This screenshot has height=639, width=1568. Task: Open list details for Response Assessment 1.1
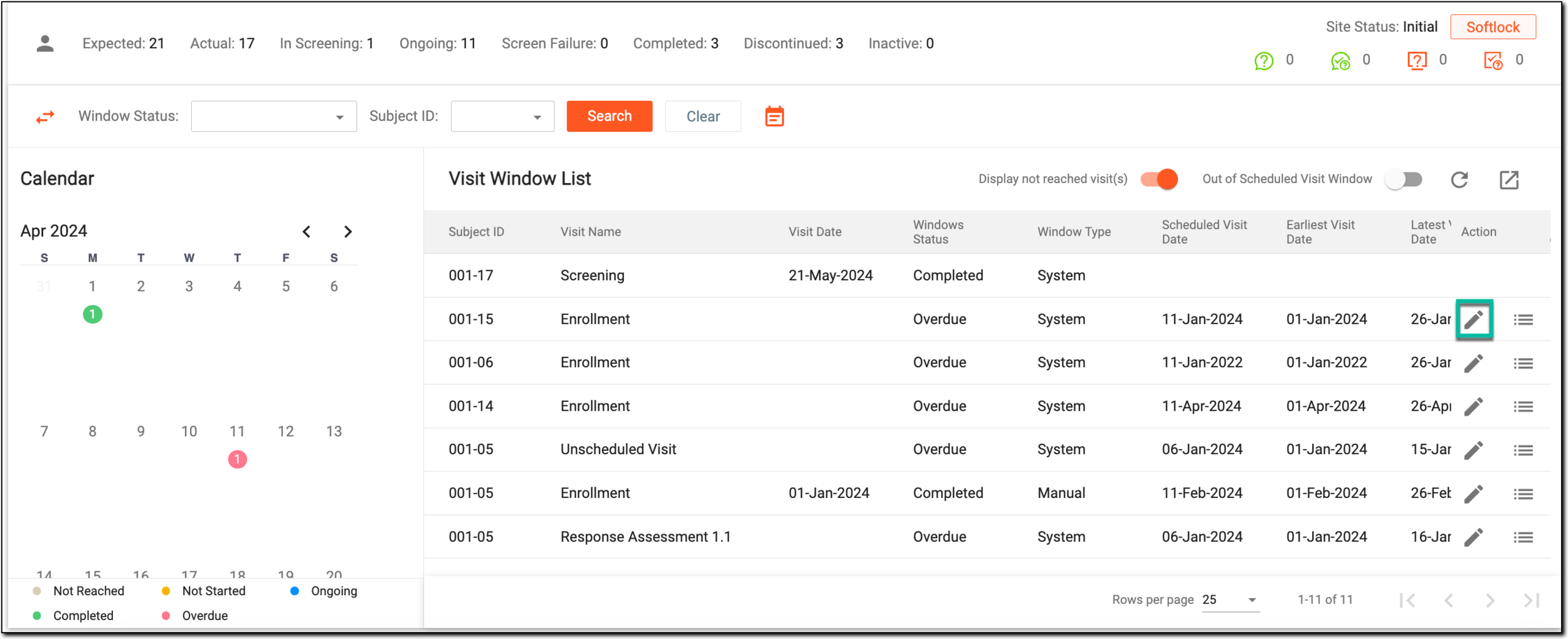coord(1523,537)
